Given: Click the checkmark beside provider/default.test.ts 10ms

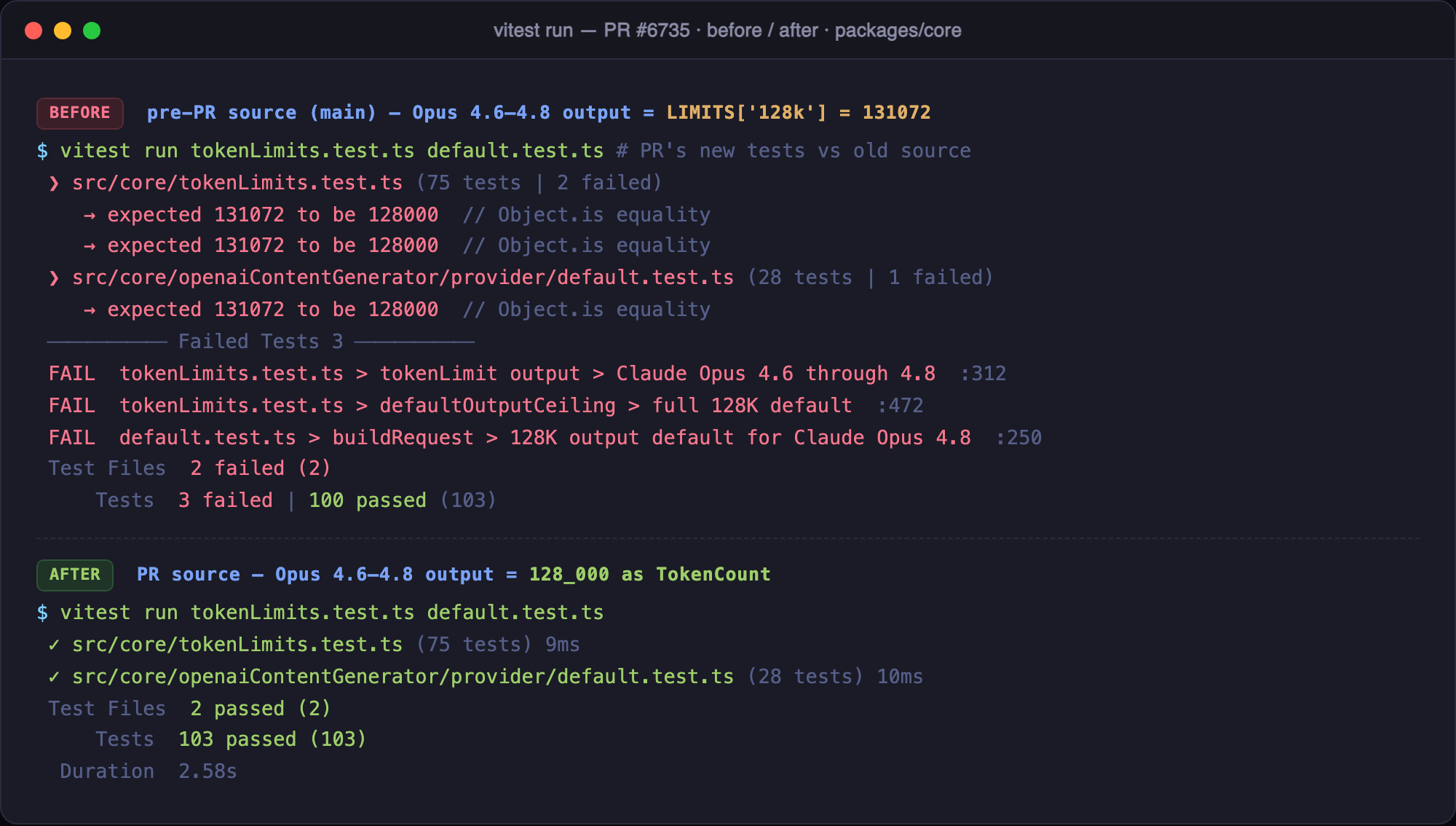Looking at the screenshot, I should [x=54, y=677].
